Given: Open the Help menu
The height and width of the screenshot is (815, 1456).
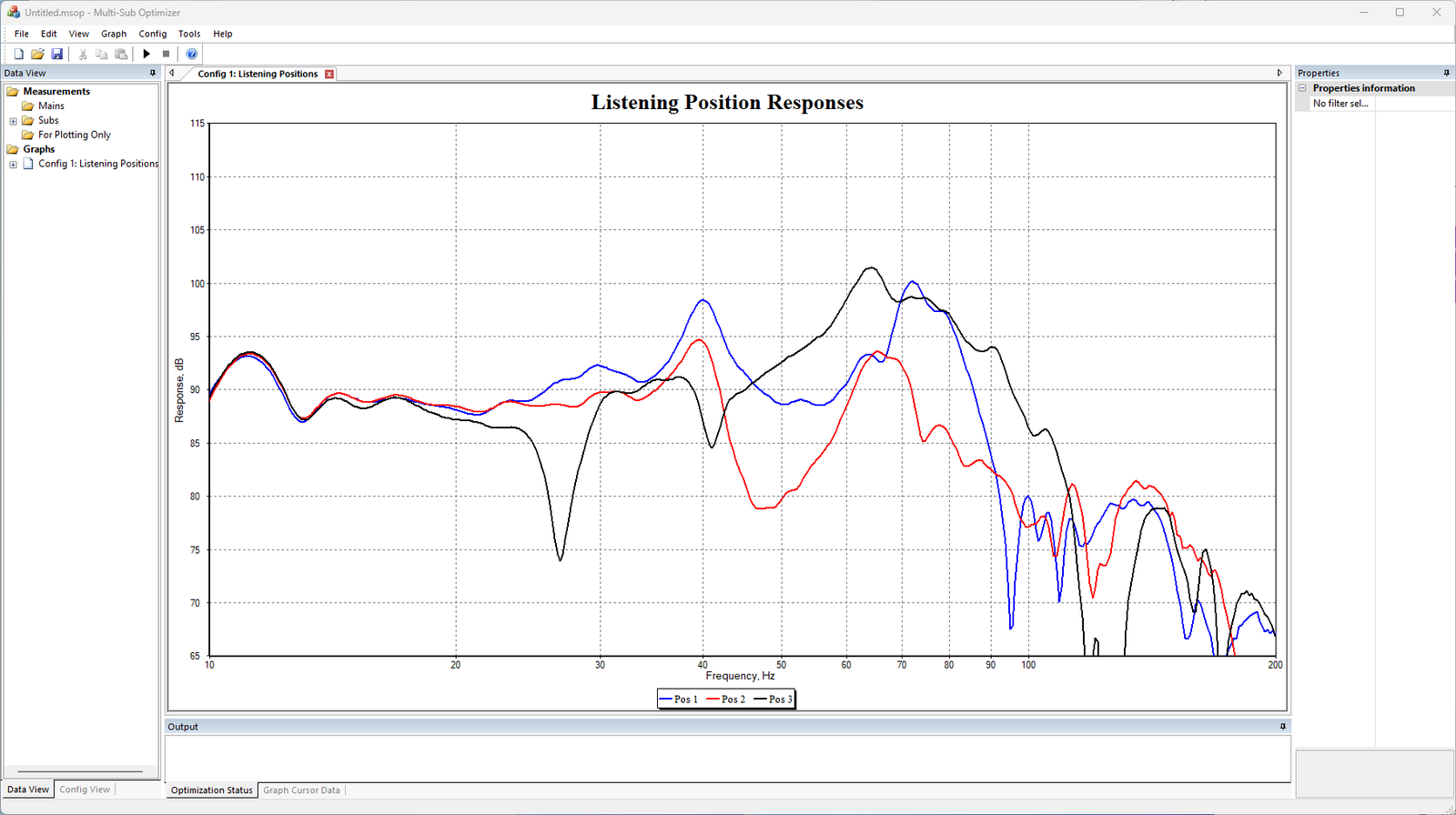Looking at the screenshot, I should [x=223, y=34].
